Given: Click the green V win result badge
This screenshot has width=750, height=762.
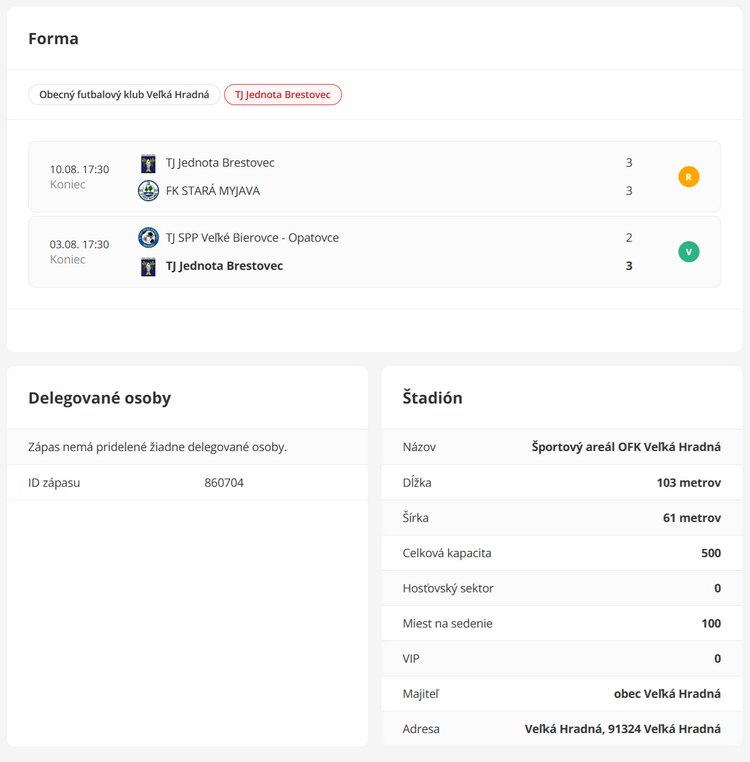Looking at the screenshot, I should tap(688, 252).
